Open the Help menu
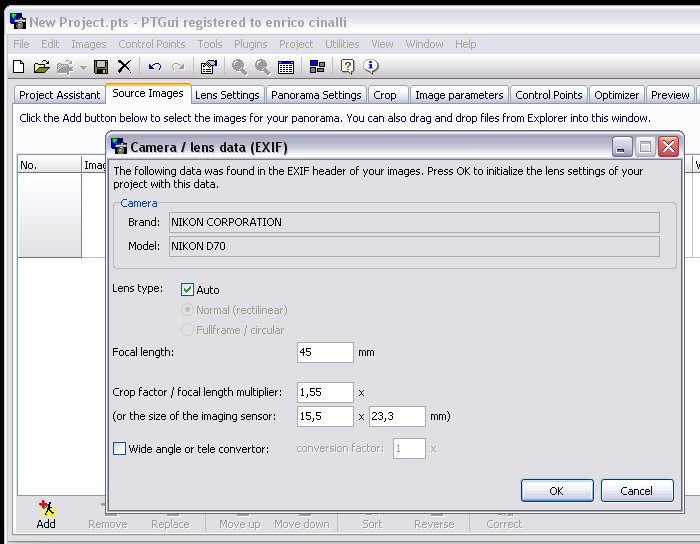Viewport: 700px width, 544px height. click(466, 44)
